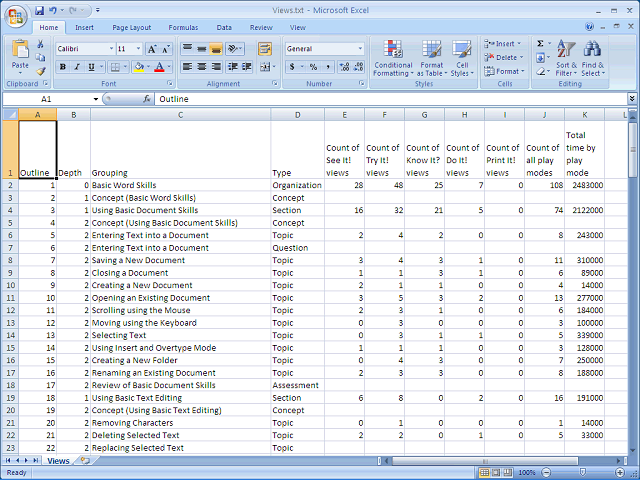Switch to the Page Layout tab
Image resolution: width=640 pixels, height=480 pixels.
pyautogui.click(x=132, y=28)
